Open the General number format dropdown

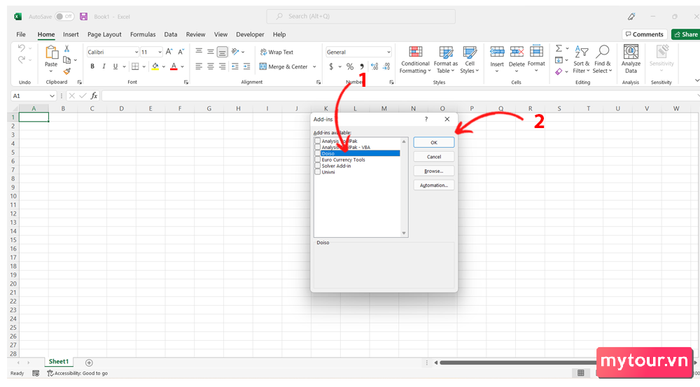(x=388, y=52)
